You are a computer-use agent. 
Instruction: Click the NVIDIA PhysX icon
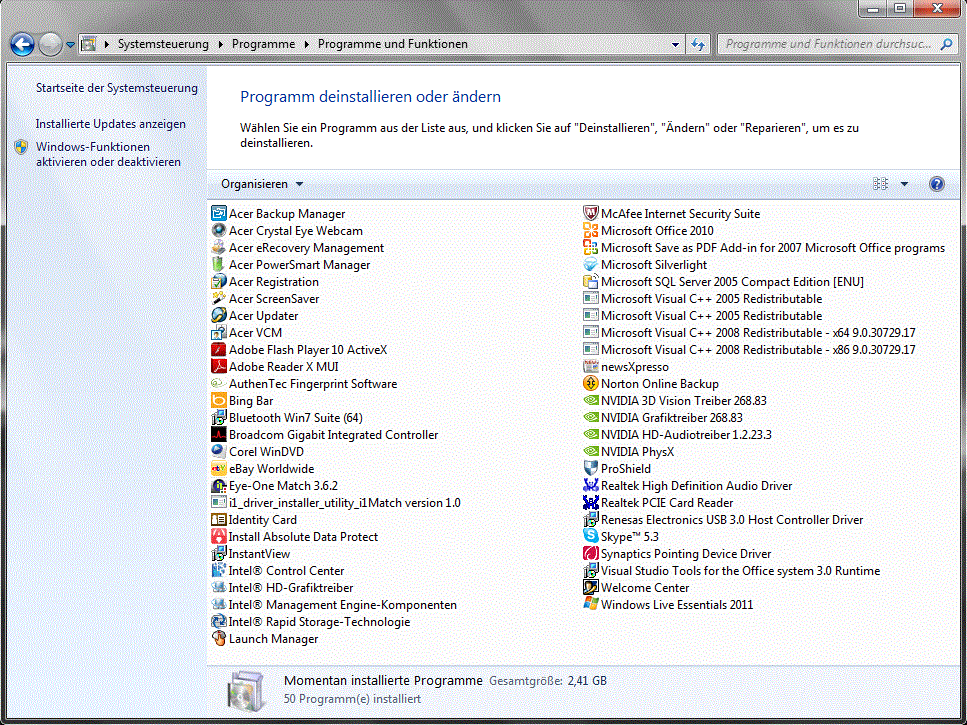click(x=592, y=452)
